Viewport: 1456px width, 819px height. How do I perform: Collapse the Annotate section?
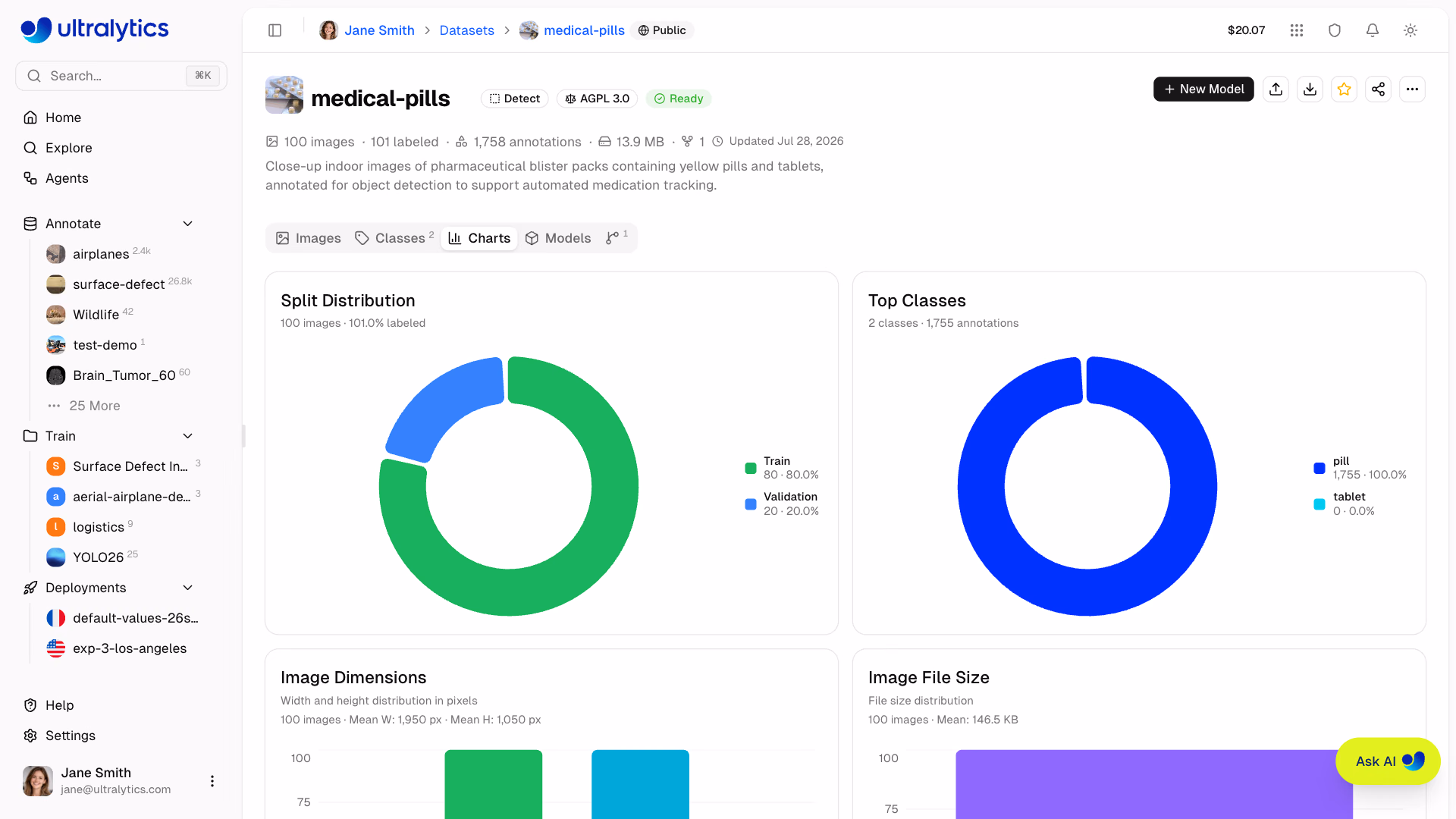(x=188, y=224)
